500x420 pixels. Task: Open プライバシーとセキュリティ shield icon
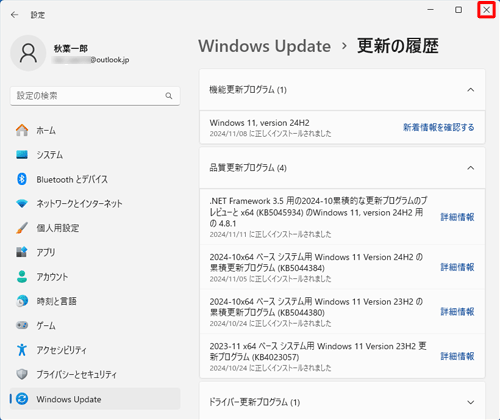tap(22, 374)
